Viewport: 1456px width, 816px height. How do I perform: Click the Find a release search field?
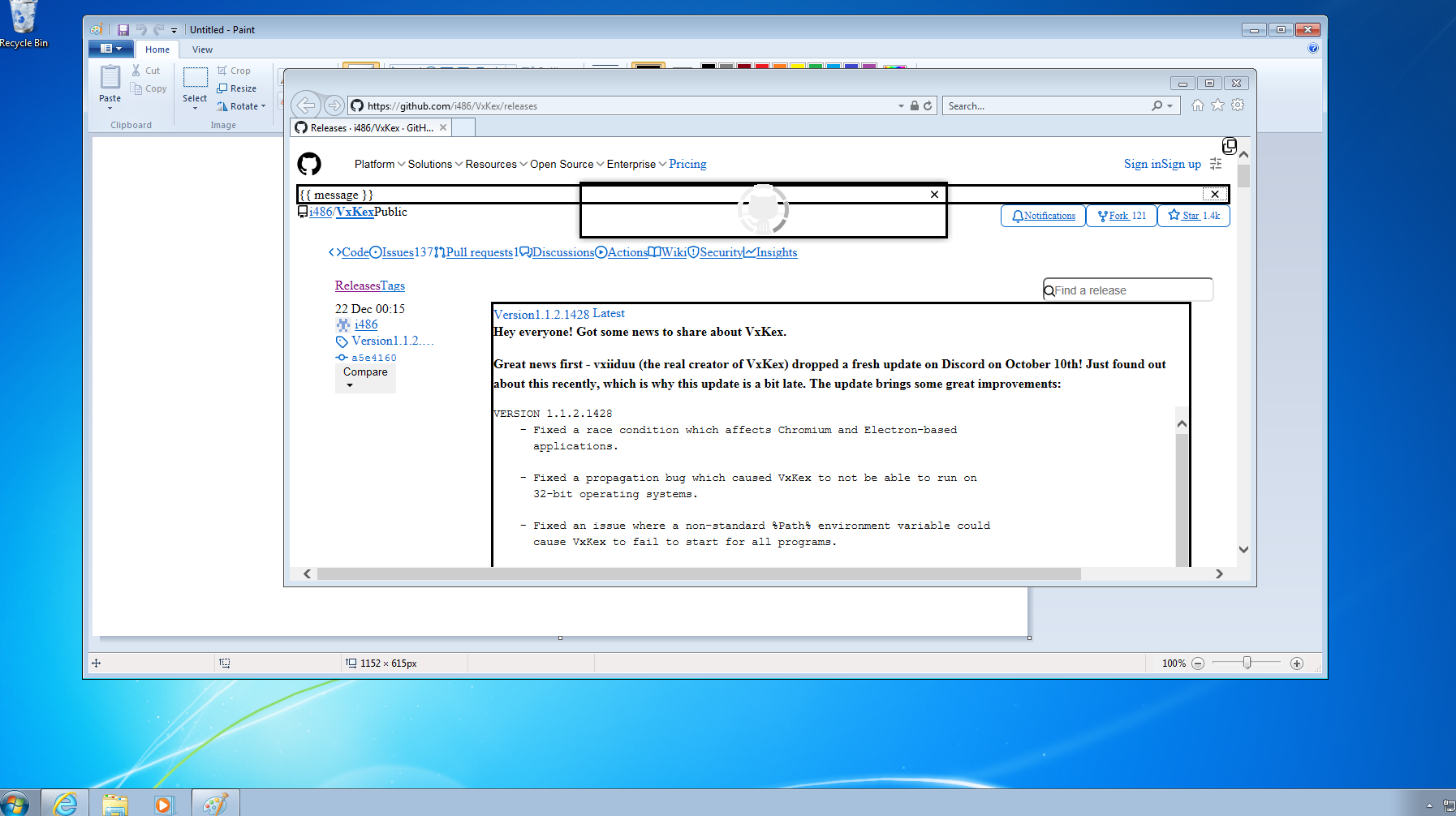click(x=1128, y=290)
